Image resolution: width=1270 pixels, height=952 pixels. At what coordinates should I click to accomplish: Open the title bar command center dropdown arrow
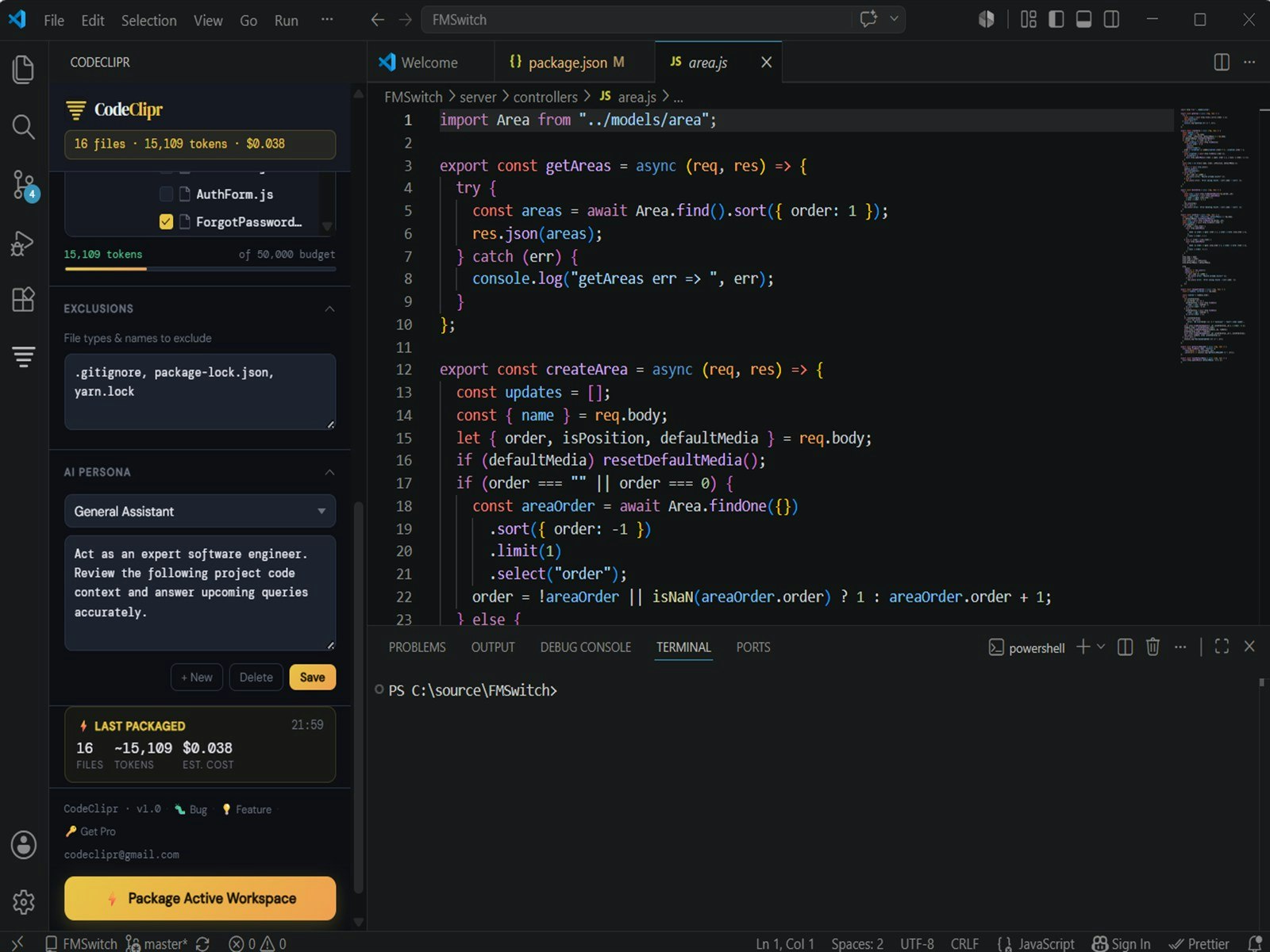pyautogui.click(x=894, y=19)
